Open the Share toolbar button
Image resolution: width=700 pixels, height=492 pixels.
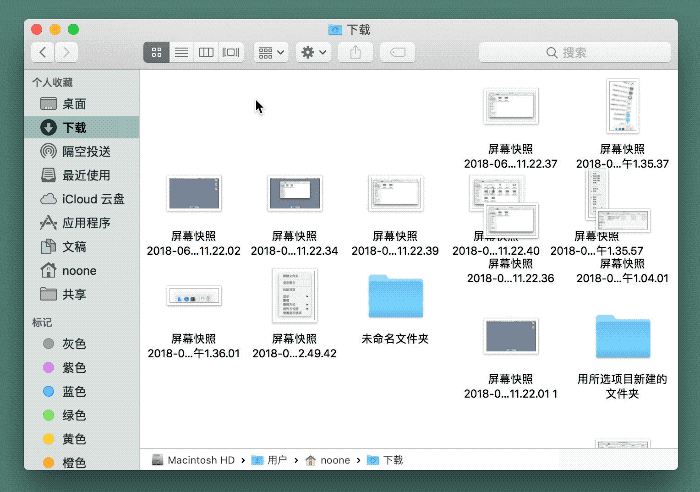tap(355, 52)
